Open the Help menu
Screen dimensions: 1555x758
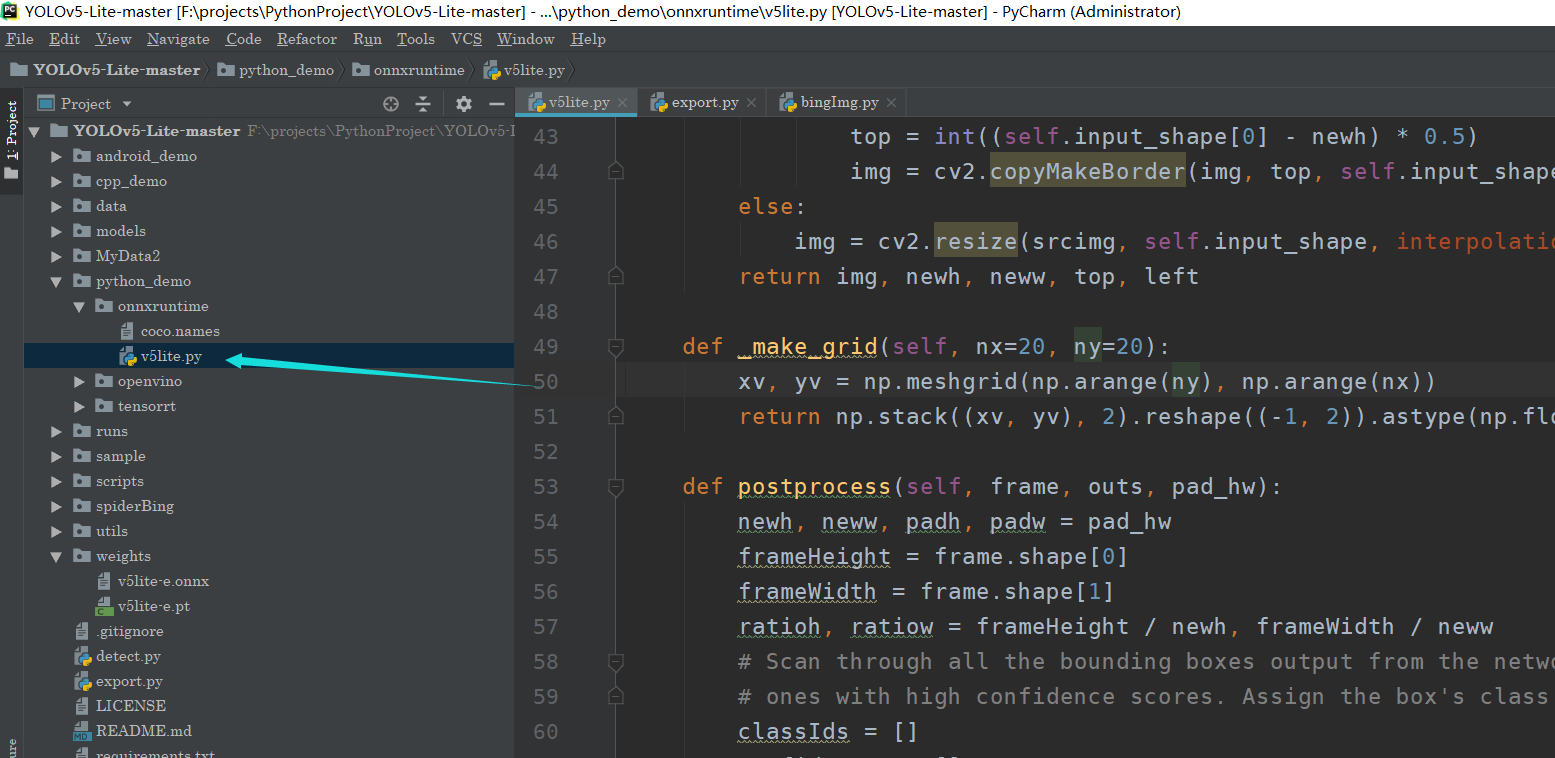[x=588, y=39]
